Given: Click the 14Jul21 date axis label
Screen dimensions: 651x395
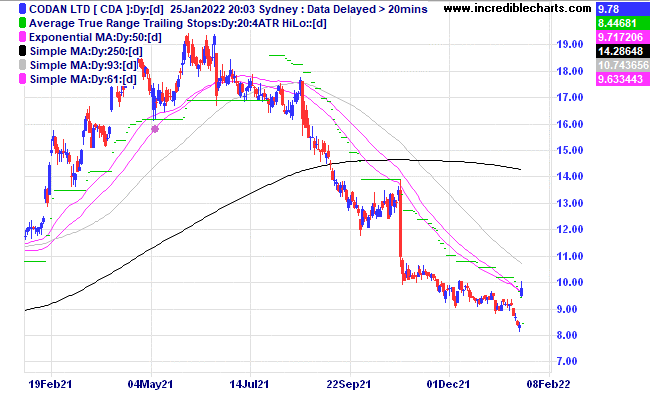Looking at the screenshot, I should [x=249, y=384].
